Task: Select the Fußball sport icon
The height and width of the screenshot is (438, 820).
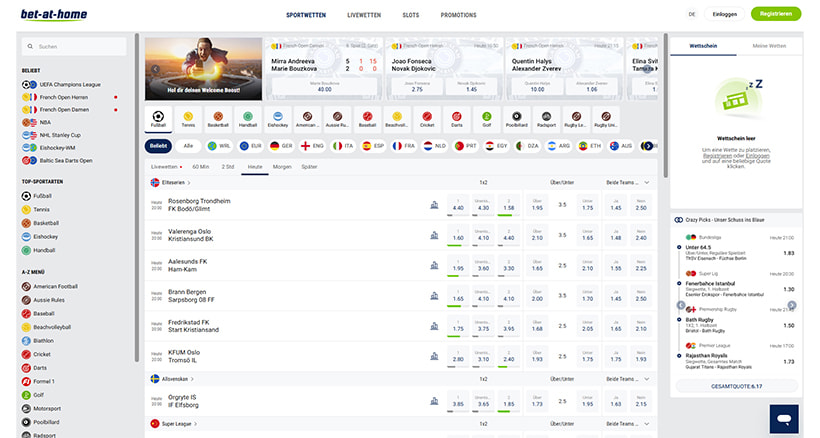Action: coord(158,119)
